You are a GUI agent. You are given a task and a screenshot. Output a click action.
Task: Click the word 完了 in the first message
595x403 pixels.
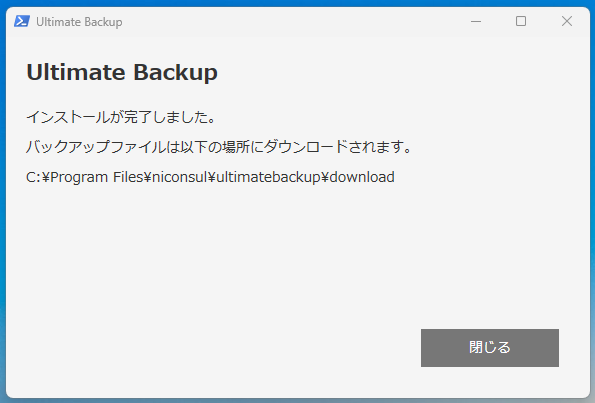[x=138, y=117]
